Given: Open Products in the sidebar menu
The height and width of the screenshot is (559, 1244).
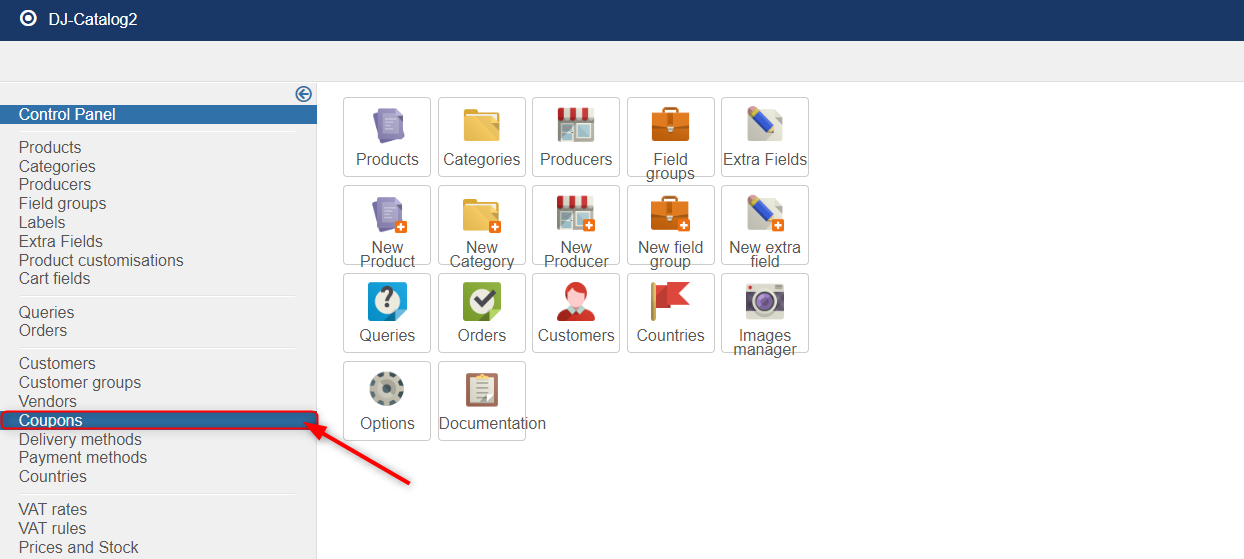Looking at the screenshot, I should coord(50,147).
